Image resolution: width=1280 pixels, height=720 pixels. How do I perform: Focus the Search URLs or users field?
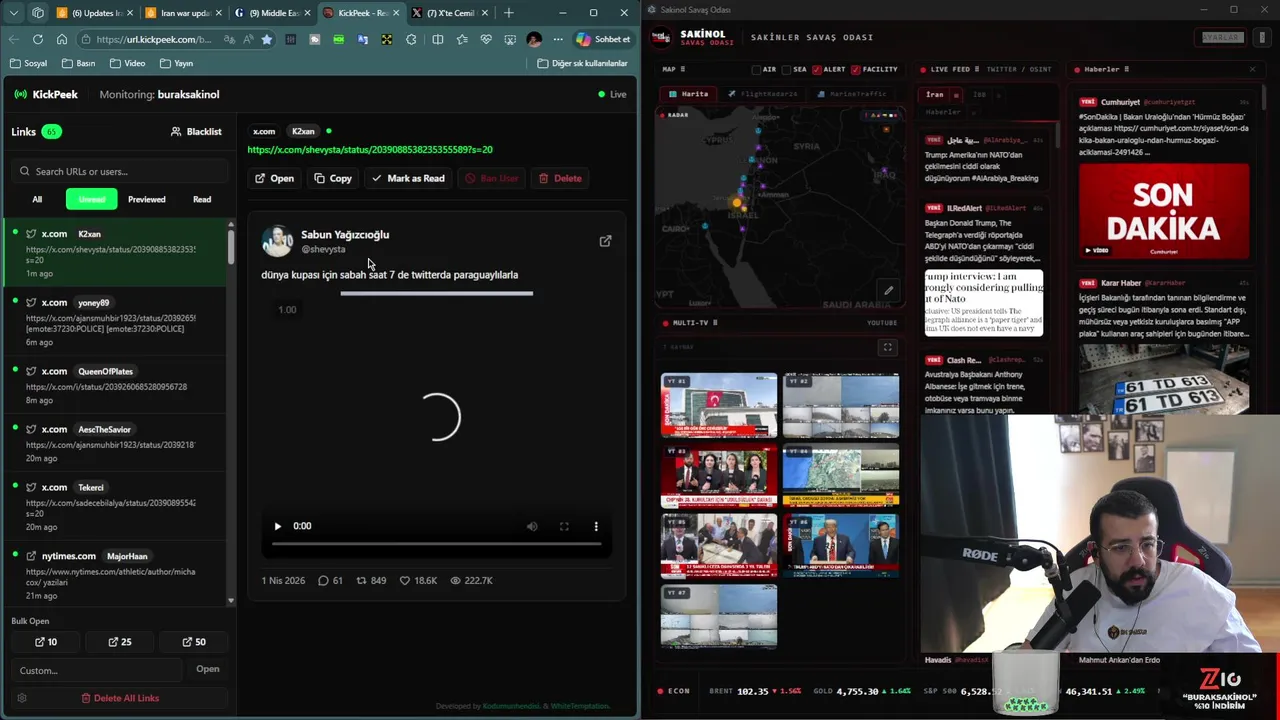tap(118, 171)
